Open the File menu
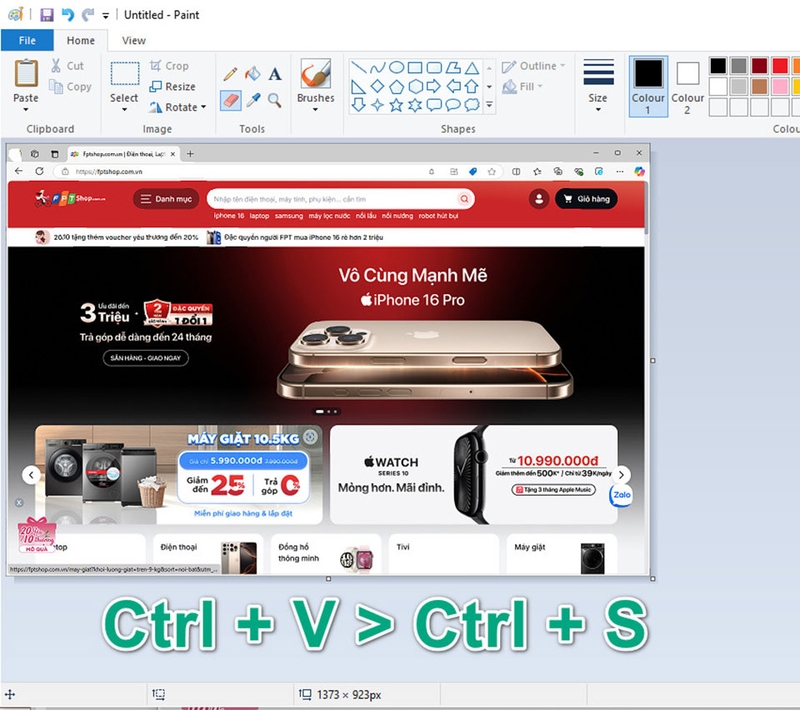Screen dimensions: 800x710 27,40
